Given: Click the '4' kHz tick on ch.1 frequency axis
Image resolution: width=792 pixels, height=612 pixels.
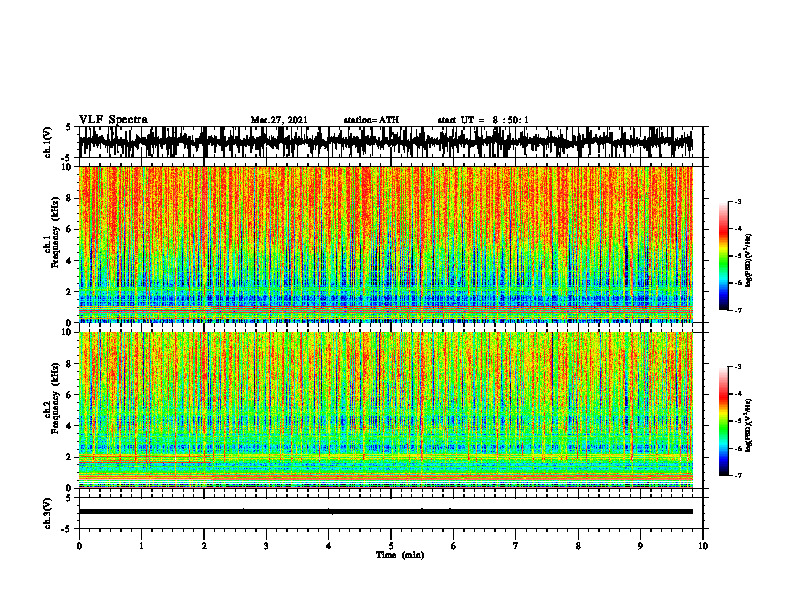Looking at the screenshot, I should pyautogui.click(x=70, y=261).
